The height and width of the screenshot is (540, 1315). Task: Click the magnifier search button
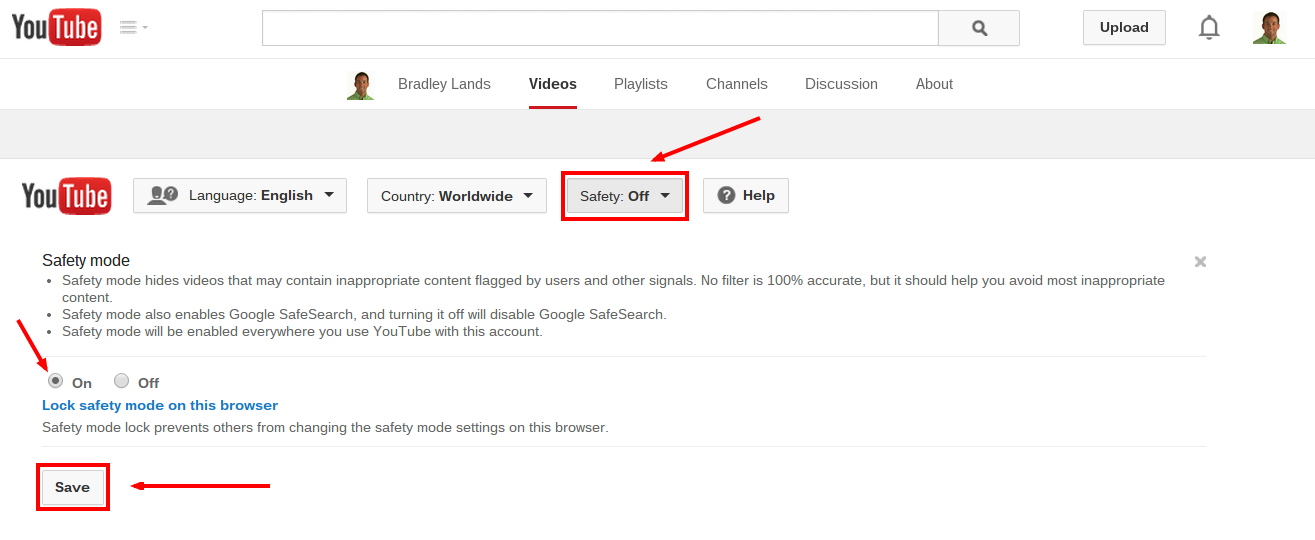(x=979, y=28)
